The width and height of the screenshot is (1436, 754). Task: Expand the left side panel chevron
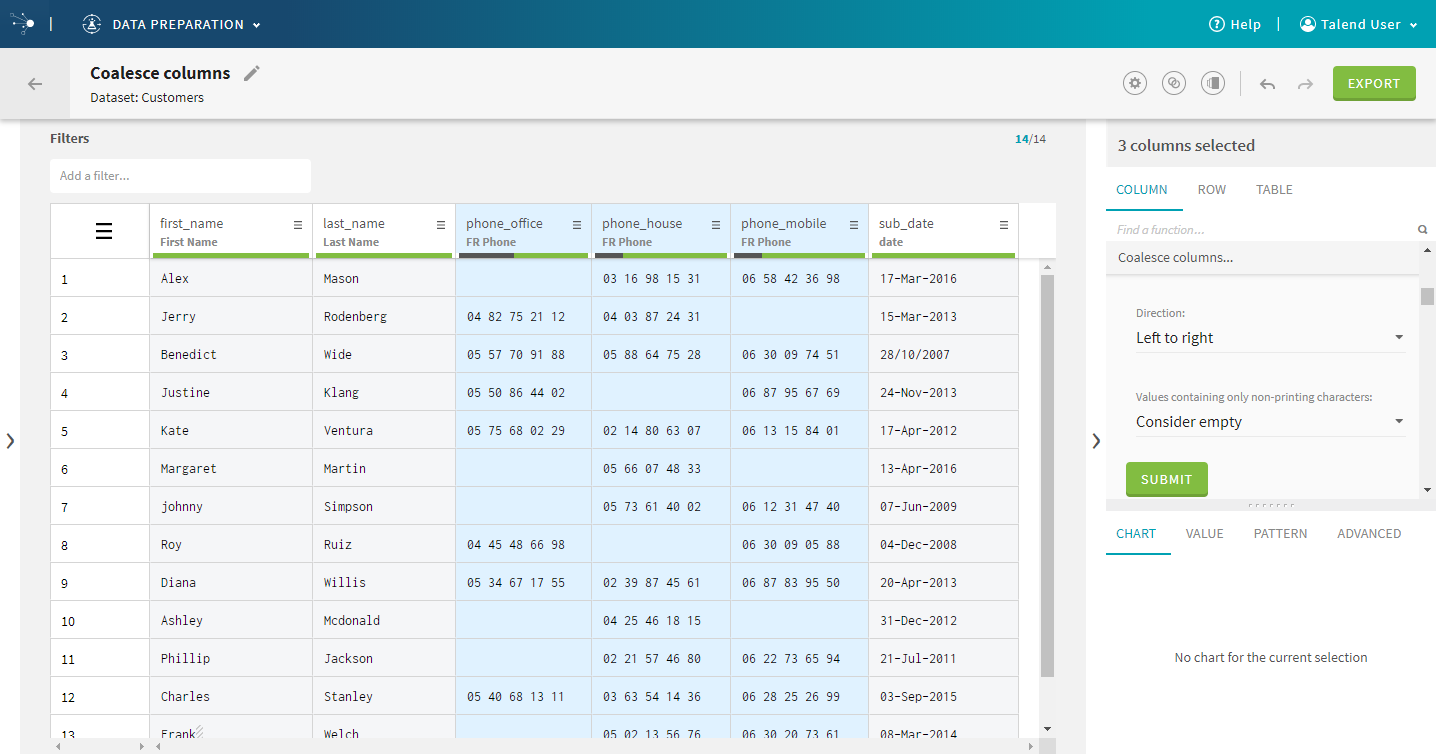10,440
